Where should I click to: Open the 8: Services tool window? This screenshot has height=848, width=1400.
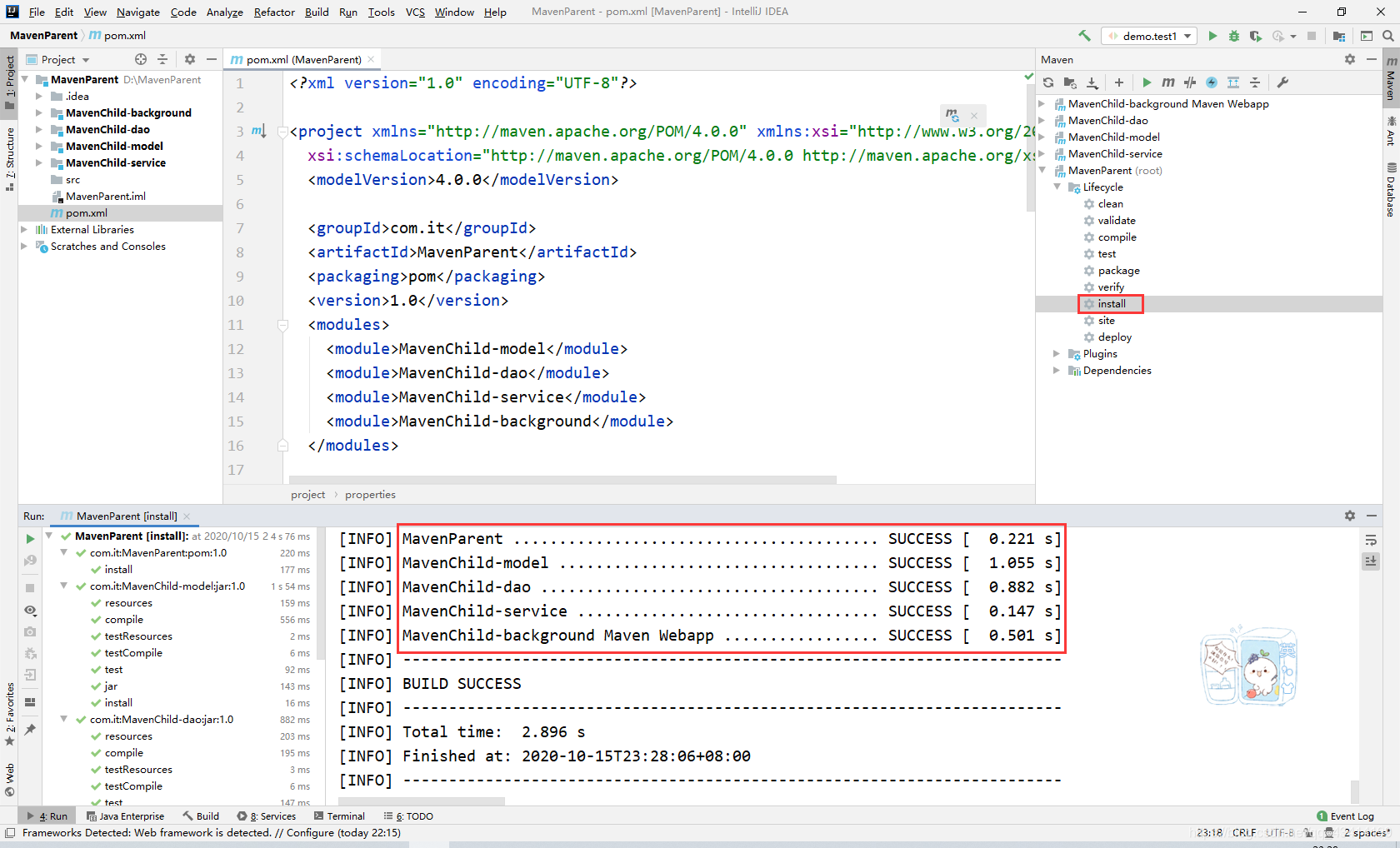266,816
